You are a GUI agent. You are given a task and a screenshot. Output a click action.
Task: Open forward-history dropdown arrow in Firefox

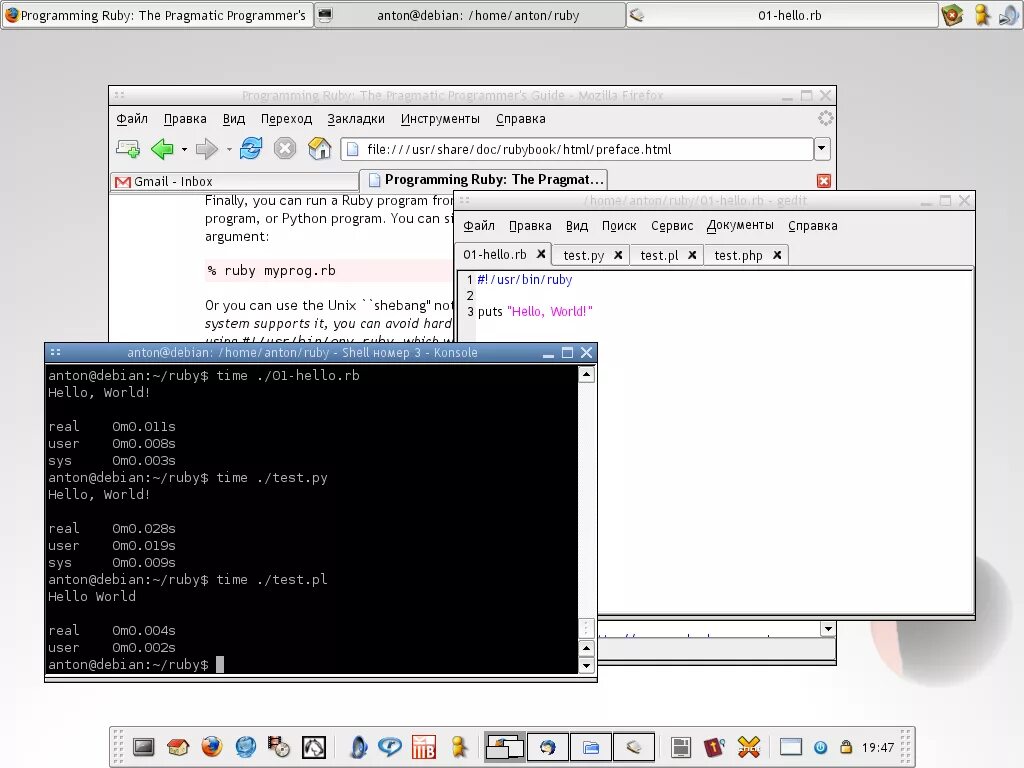pos(229,150)
